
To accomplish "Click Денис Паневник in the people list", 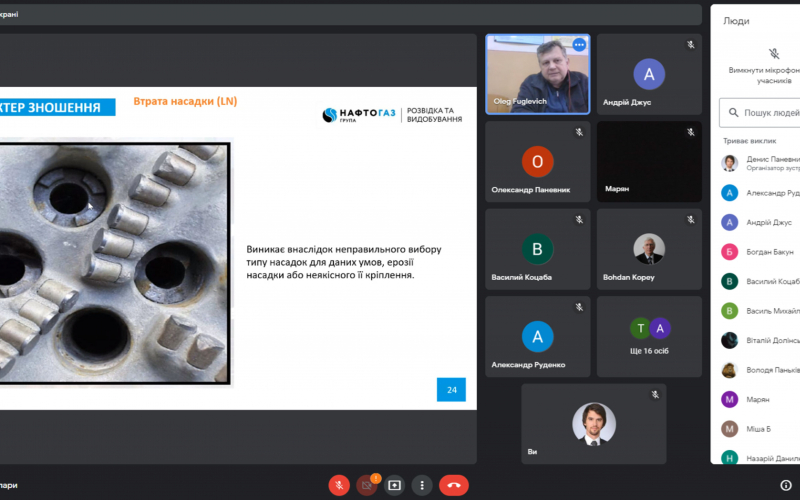I will point(760,163).
